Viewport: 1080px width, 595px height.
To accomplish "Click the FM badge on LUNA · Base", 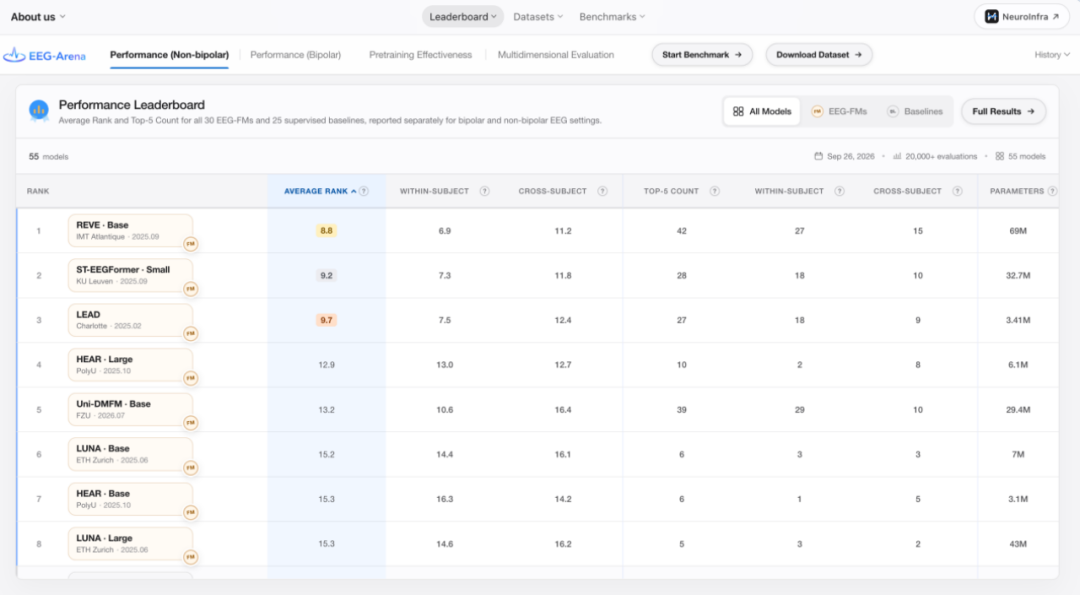I will tap(191, 468).
